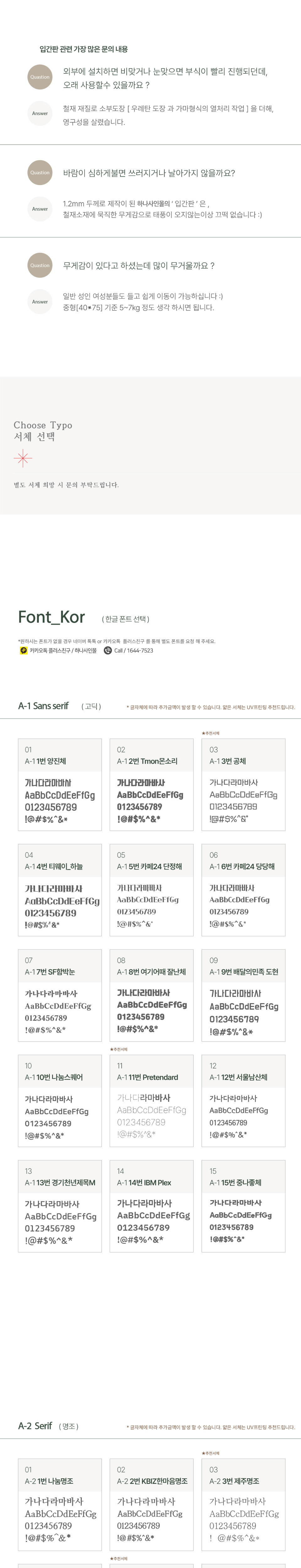
Task: Click the Question badge beside the weight question
Action: tap(40, 265)
